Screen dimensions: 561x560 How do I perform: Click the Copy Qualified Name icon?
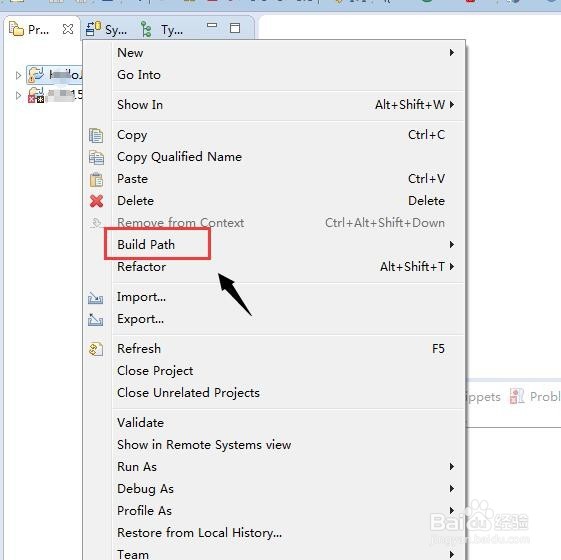click(96, 157)
